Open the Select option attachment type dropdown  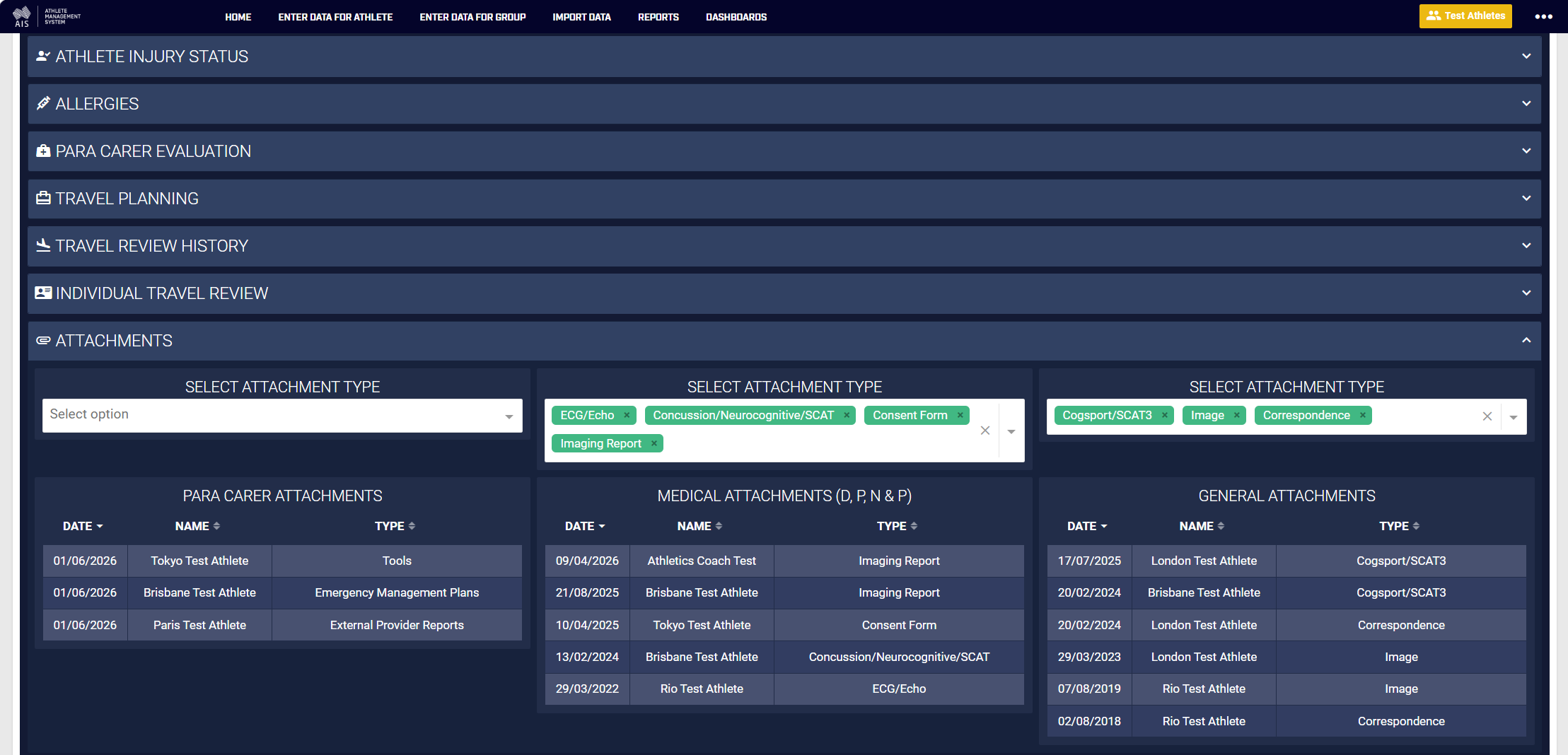coord(282,415)
